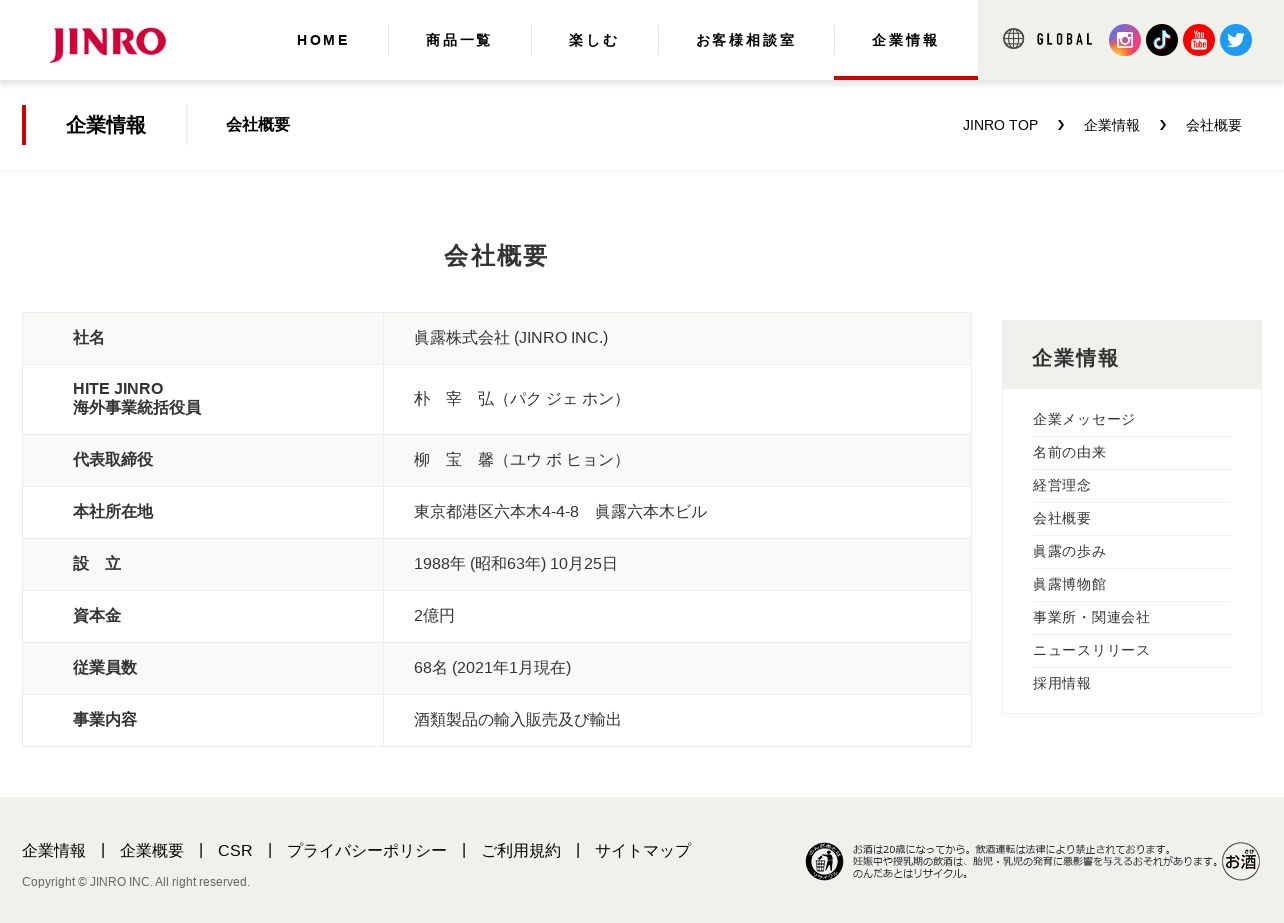This screenshot has height=923, width=1284.
Task: Click the 資本金 row label
Action: 97,616
